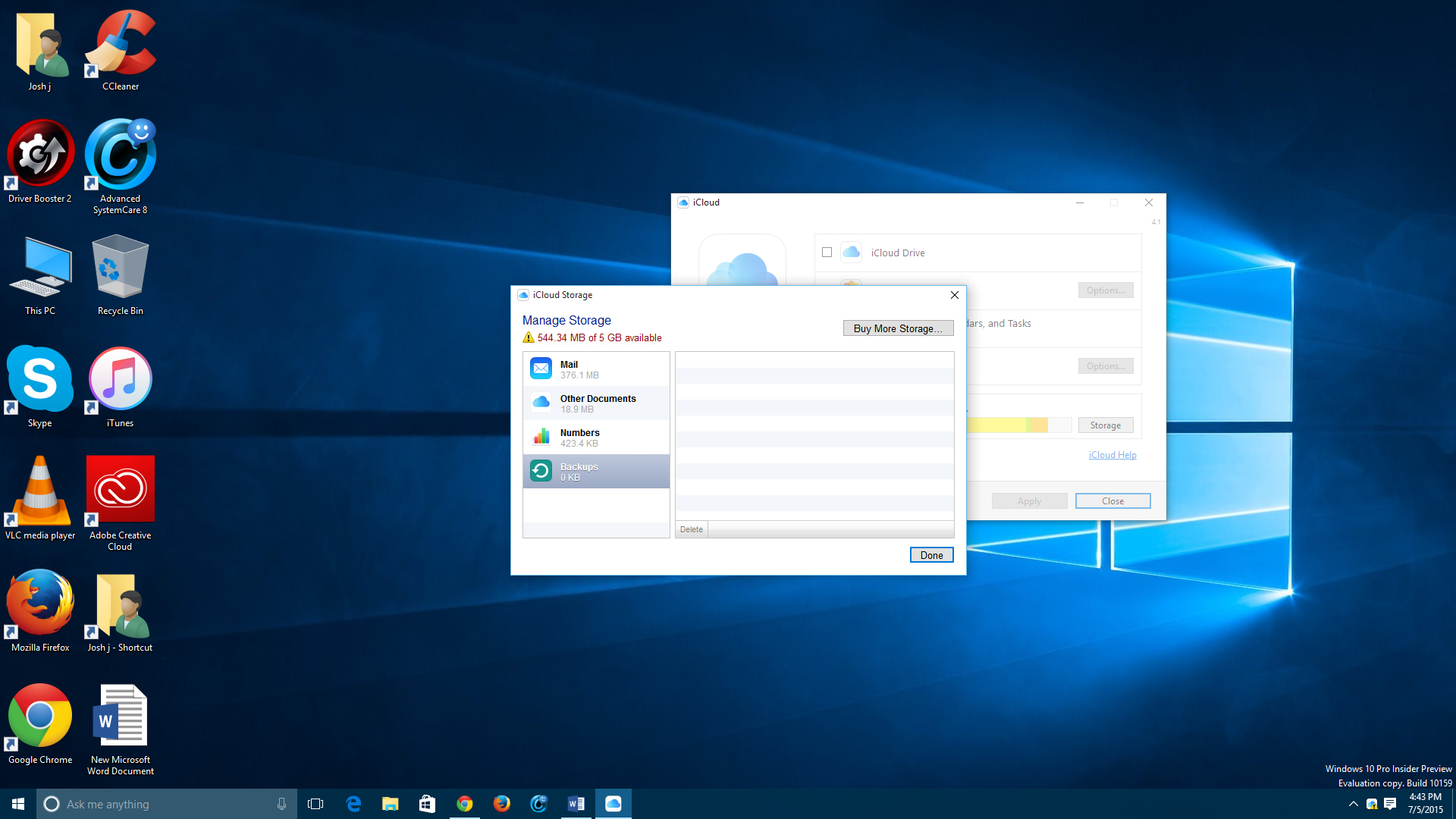Select the Mail storage entry

[x=596, y=369]
